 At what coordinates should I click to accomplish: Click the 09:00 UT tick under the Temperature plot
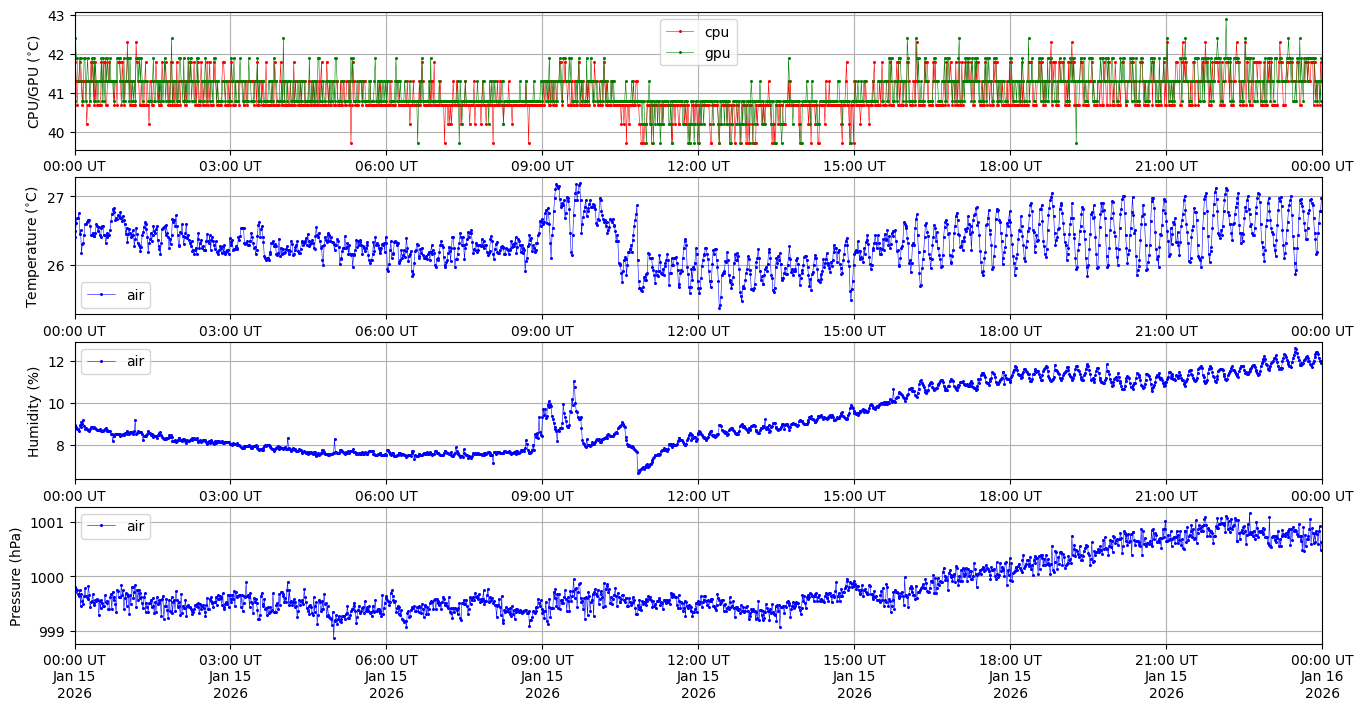click(542, 330)
